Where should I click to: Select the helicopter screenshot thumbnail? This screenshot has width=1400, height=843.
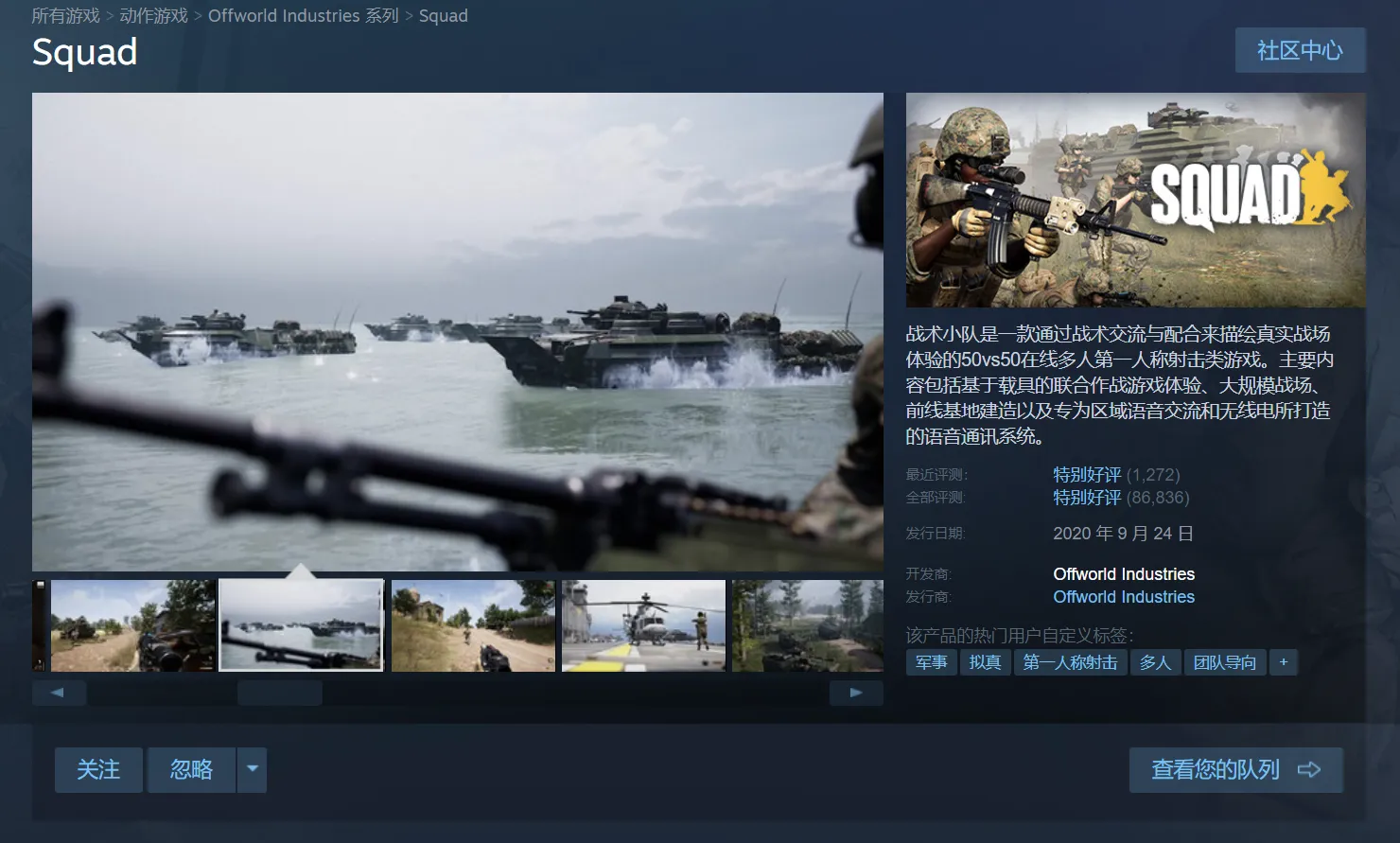tap(643, 625)
